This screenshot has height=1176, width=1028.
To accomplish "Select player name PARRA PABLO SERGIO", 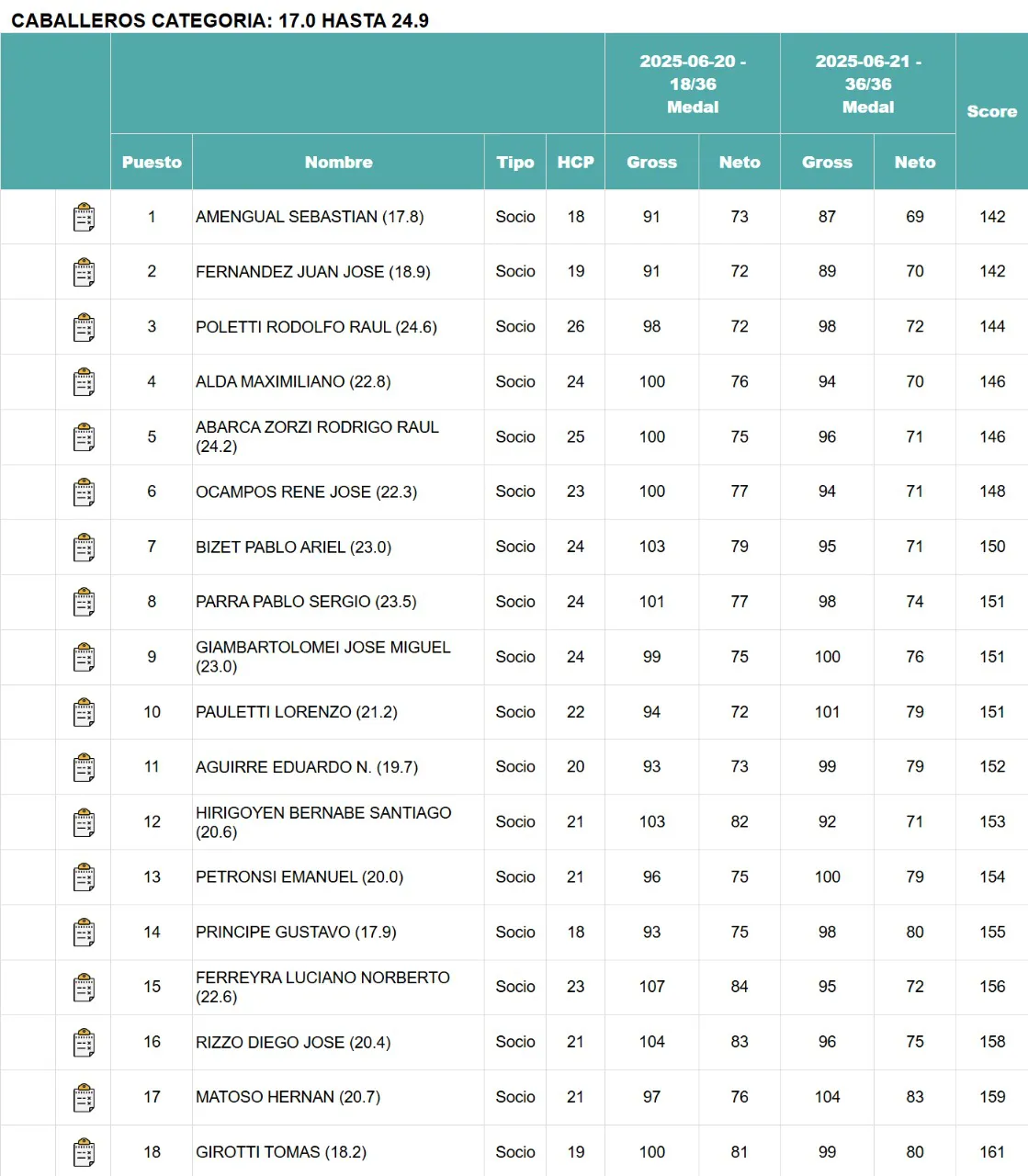I will 306,602.
